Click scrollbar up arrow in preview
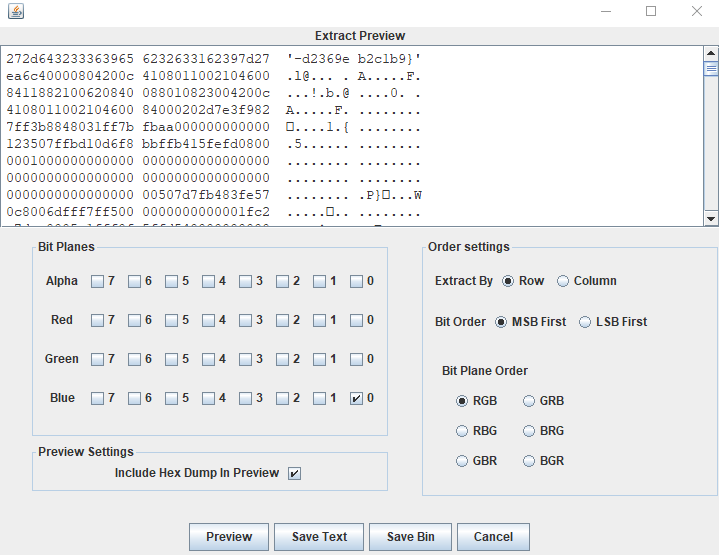Screen dimensions: 719x555 tap(711, 53)
